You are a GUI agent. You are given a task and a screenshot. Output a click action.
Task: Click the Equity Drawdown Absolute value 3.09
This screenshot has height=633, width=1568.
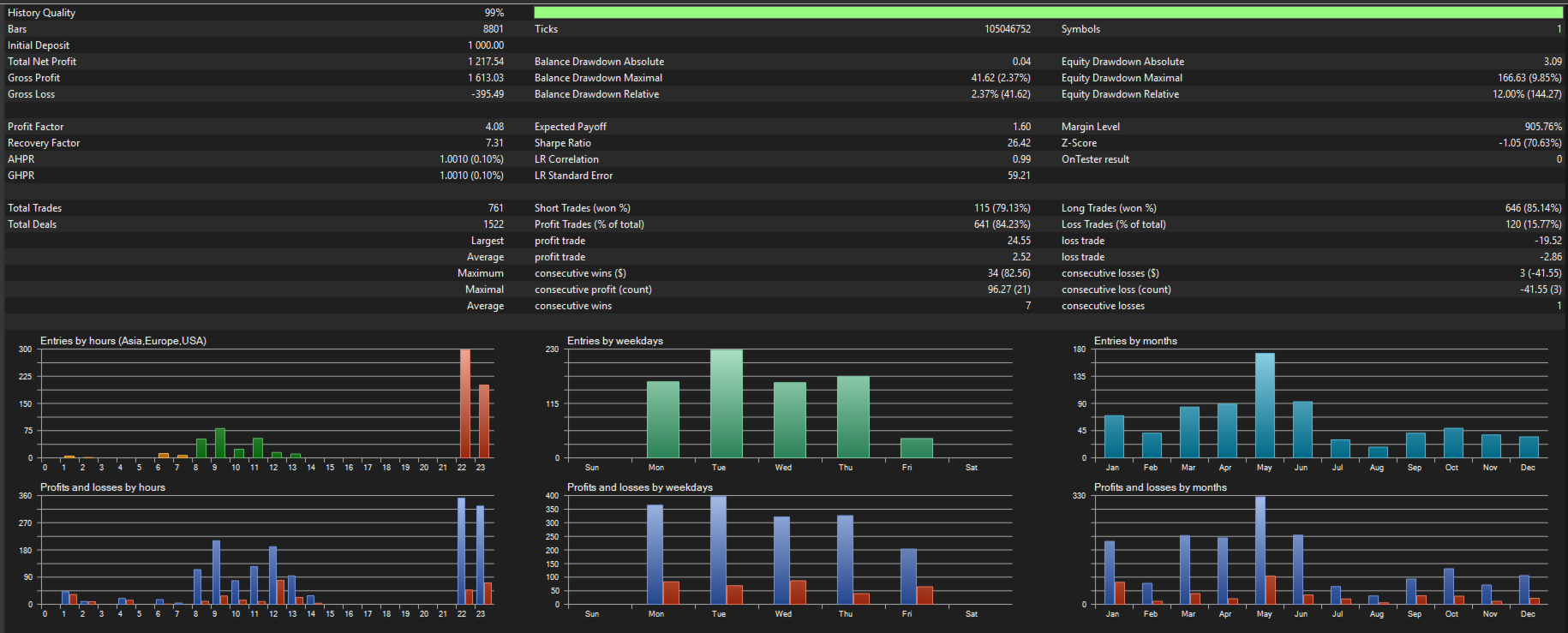pyautogui.click(x=1553, y=62)
